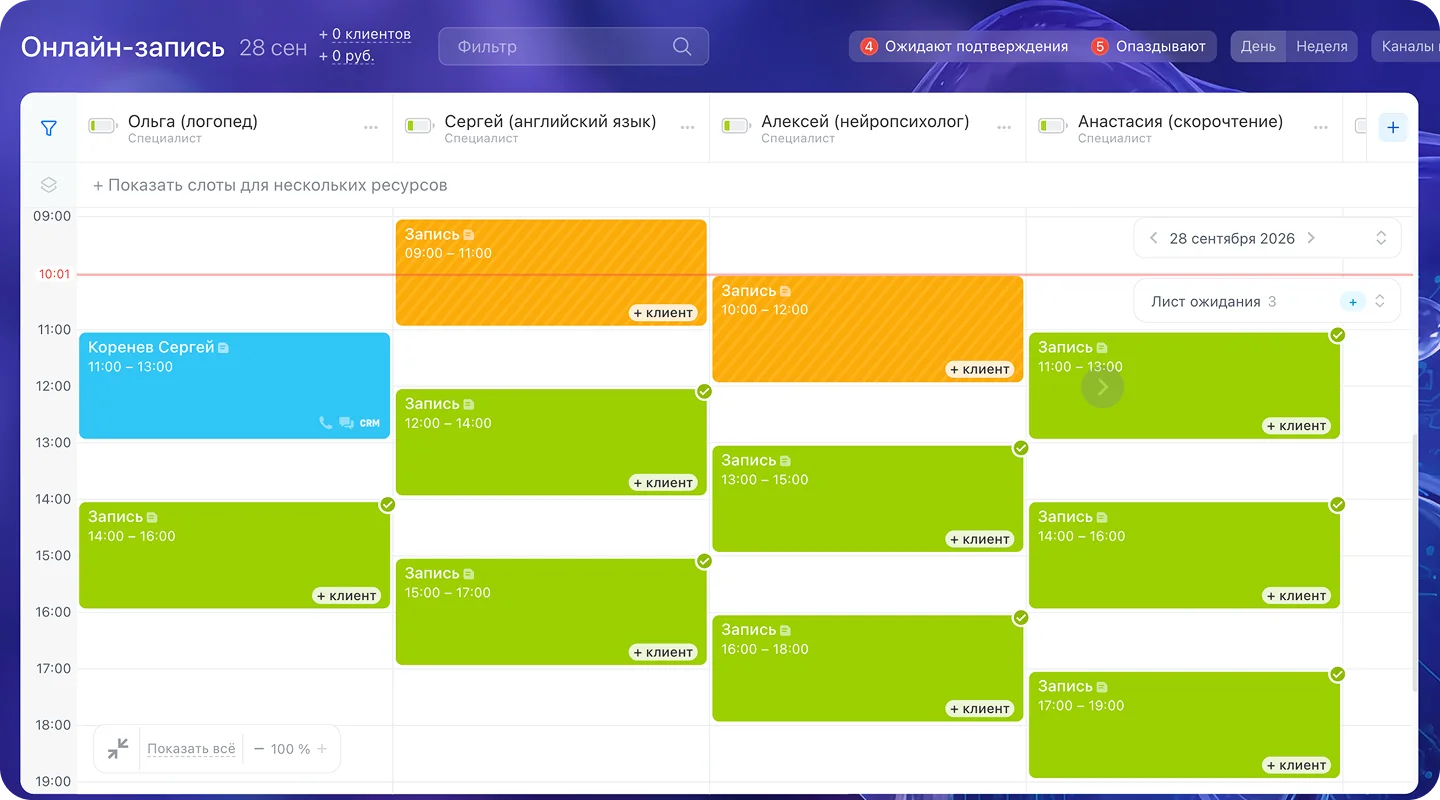Click the Показать всё link
The width and height of the screenshot is (1440, 800).
(x=191, y=749)
